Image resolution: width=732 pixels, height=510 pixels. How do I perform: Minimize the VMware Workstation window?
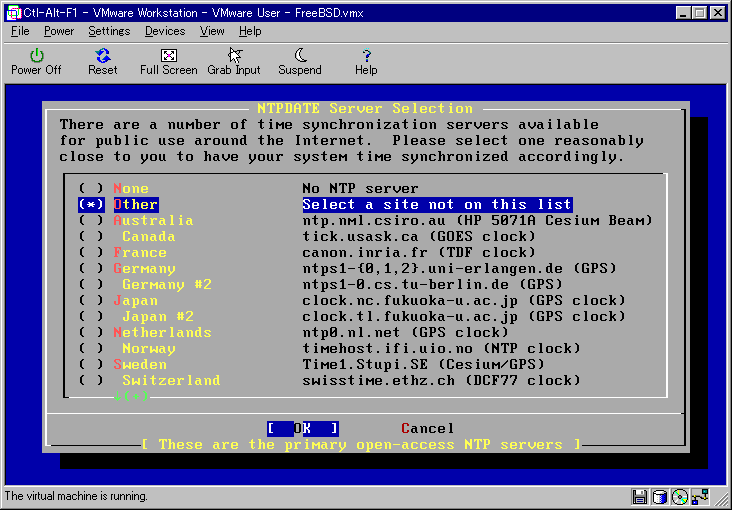(684, 13)
